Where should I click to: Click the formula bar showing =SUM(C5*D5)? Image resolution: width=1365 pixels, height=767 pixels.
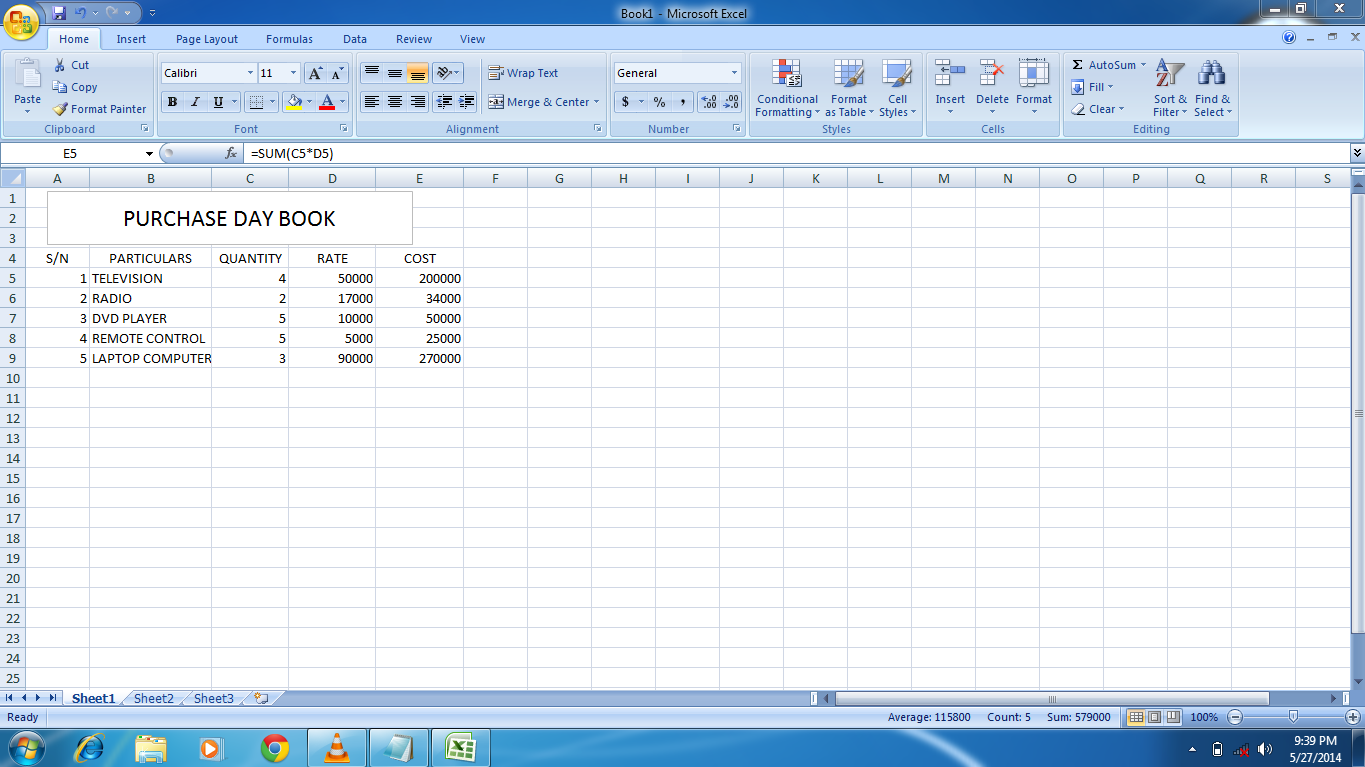click(797, 153)
